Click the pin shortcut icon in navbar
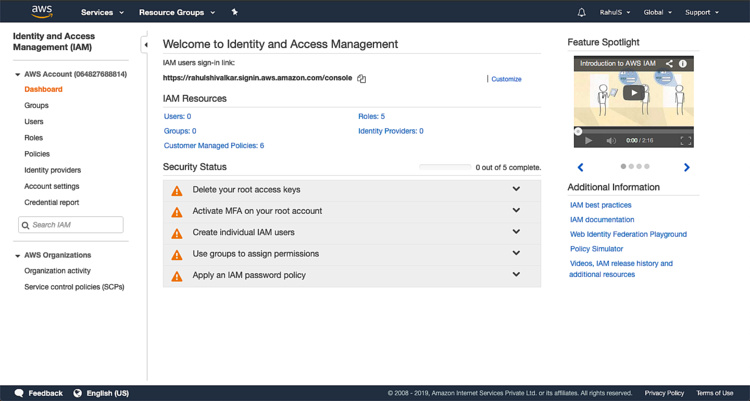The height and width of the screenshot is (401, 750). click(x=234, y=12)
